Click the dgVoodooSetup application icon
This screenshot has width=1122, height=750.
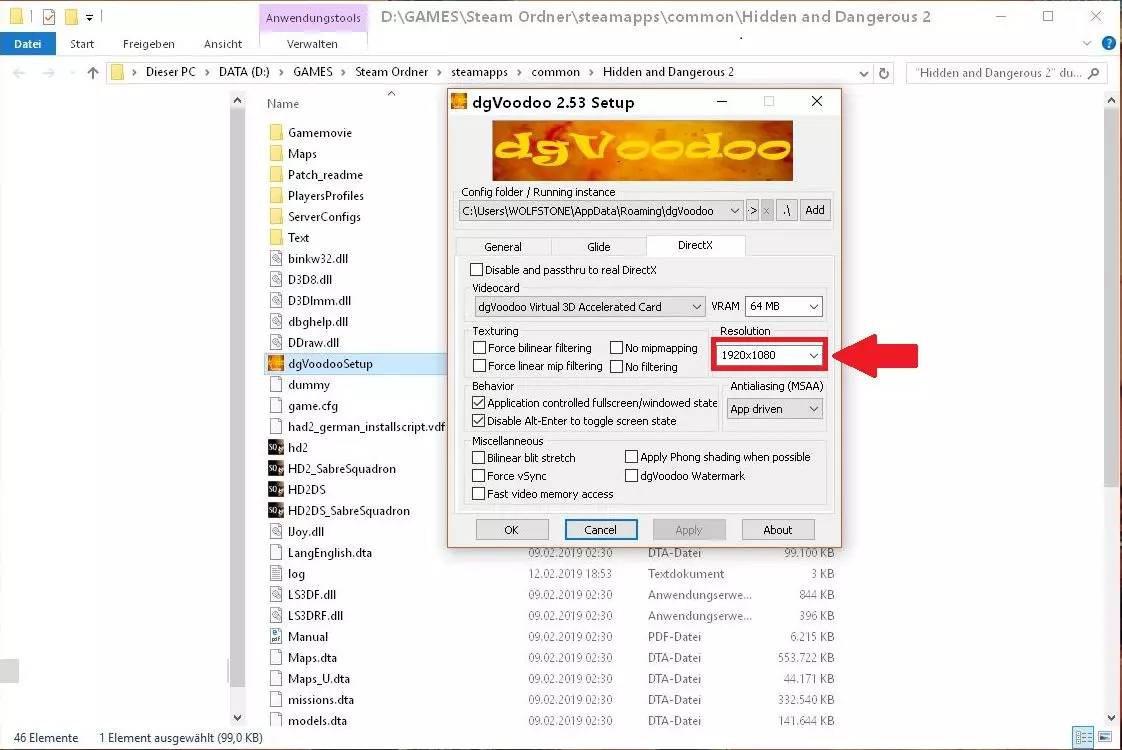pos(276,364)
